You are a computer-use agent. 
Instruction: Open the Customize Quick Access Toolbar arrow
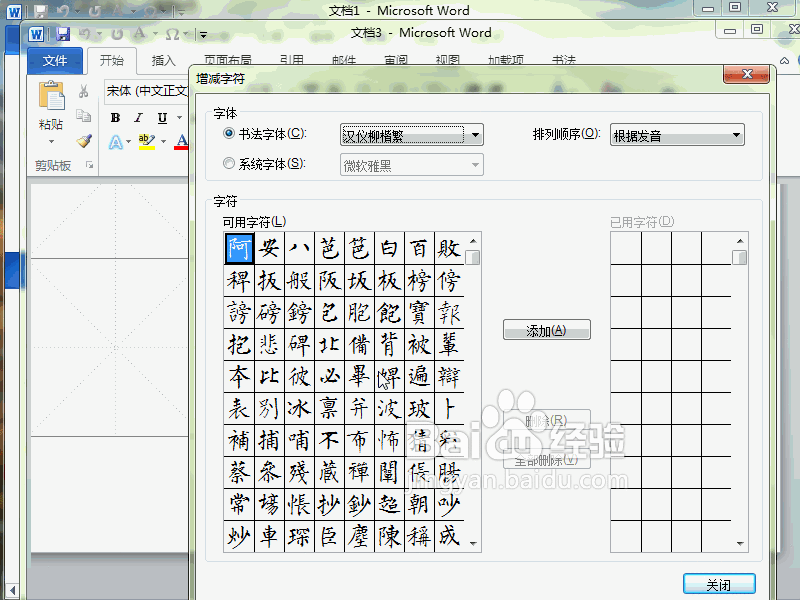point(204,35)
